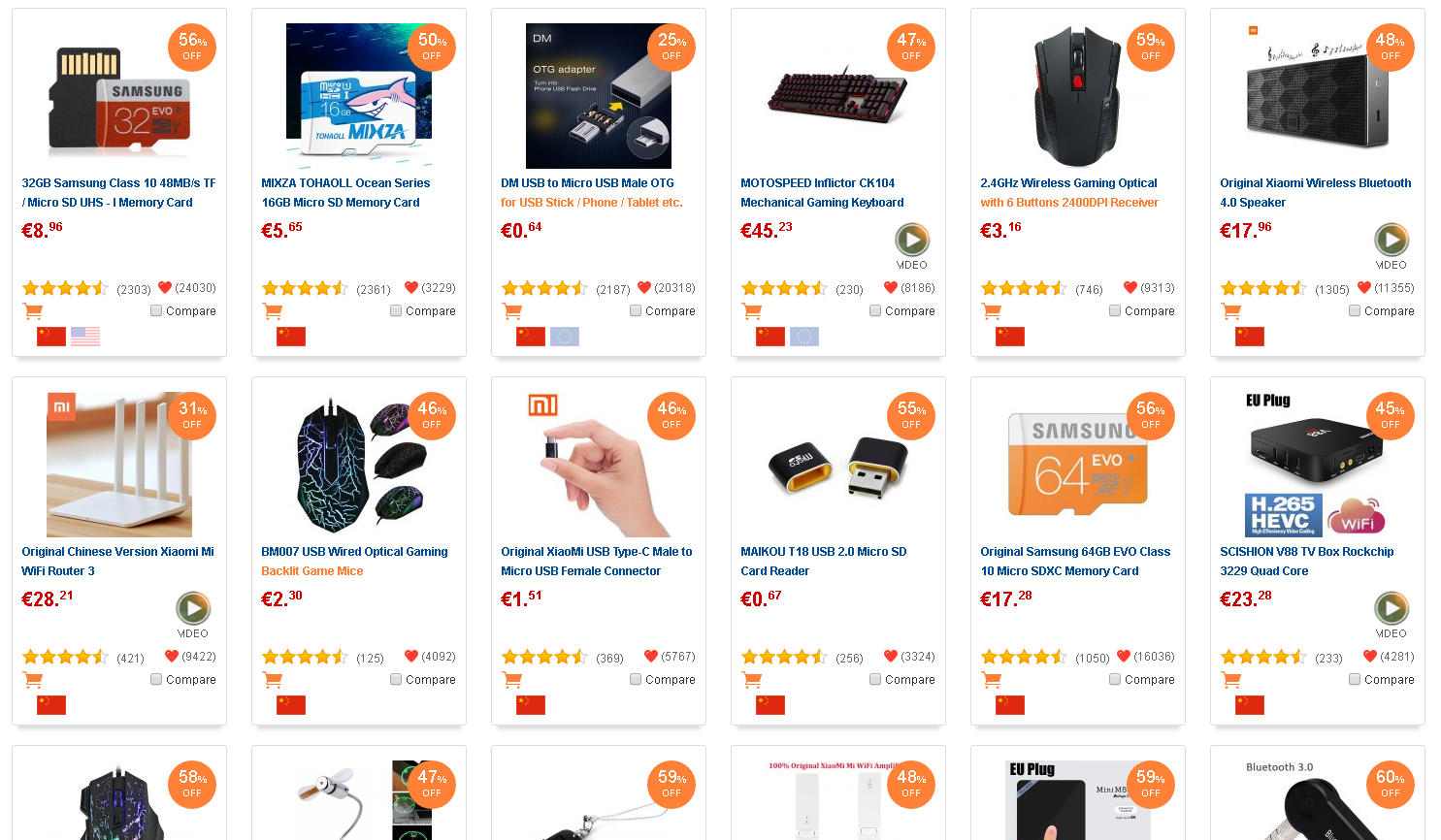Open the Original XiaoMi USB Type-C connector title

tap(597, 562)
